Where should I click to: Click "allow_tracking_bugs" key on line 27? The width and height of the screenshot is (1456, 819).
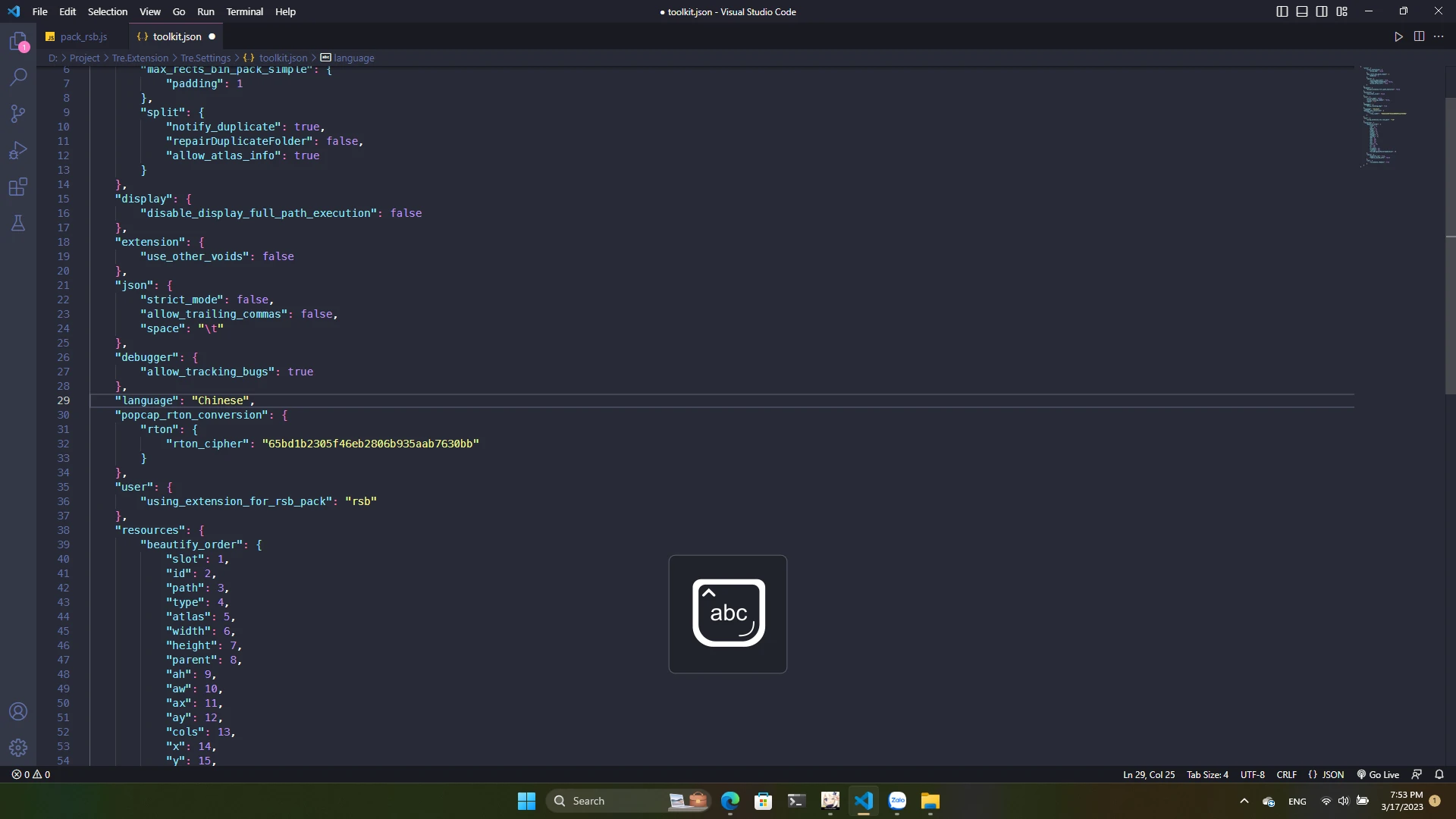click(208, 372)
